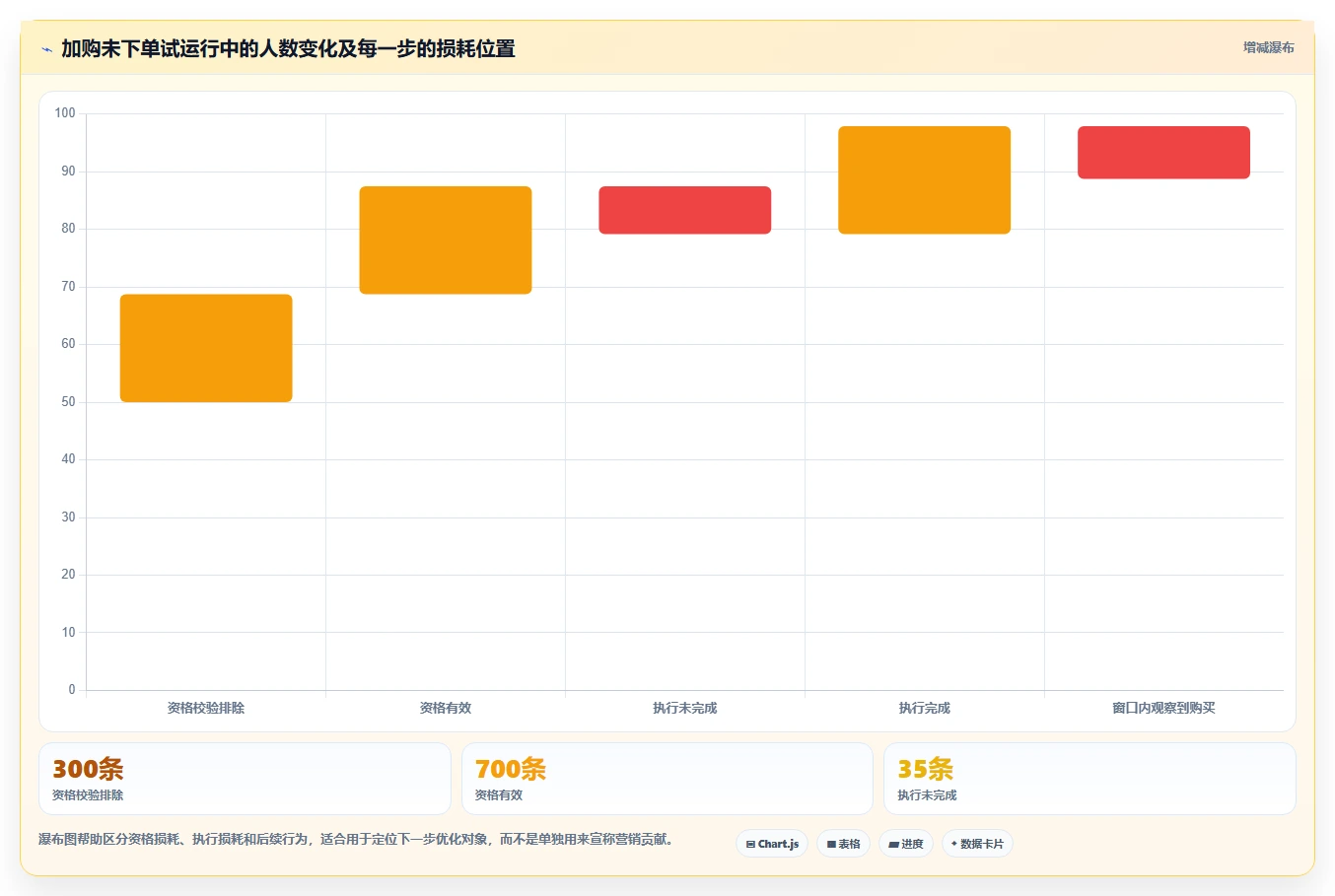Click the y-axis value 50
Image resolution: width=1335 pixels, height=896 pixels.
(68, 402)
